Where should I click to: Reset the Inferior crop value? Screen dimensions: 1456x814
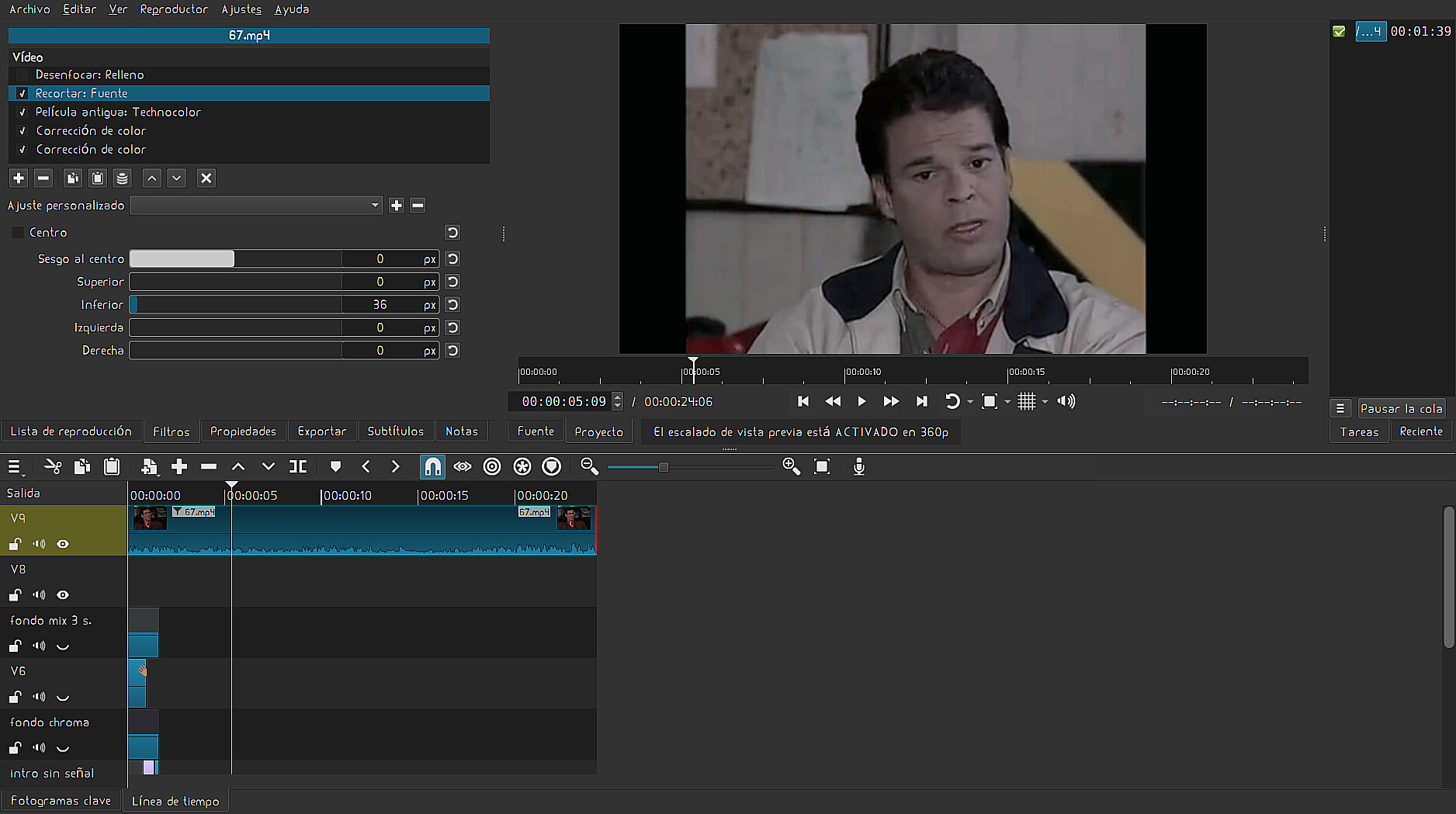(x=452, y=305)
